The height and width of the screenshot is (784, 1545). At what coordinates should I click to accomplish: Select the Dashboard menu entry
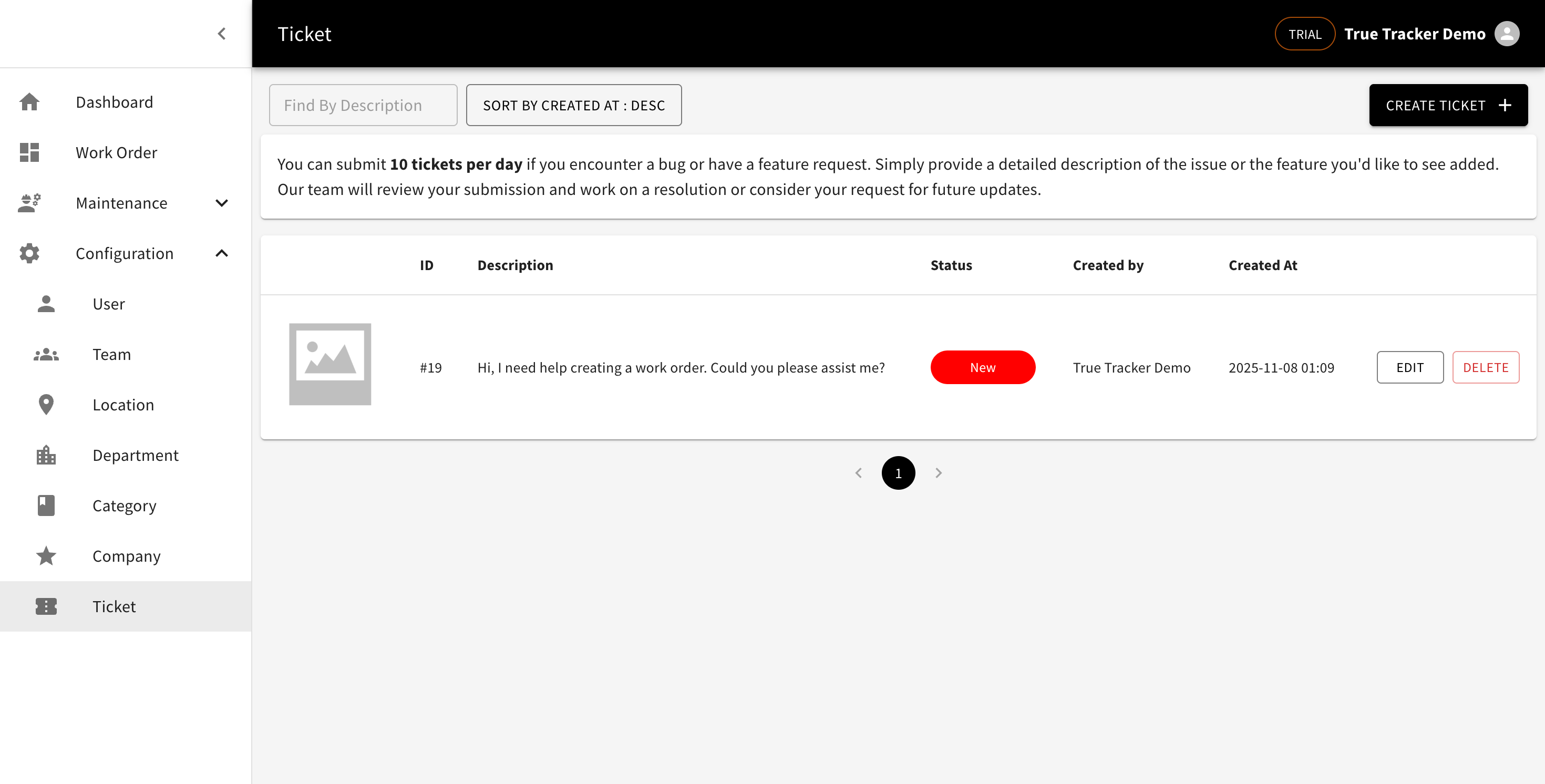pos(114,101)
